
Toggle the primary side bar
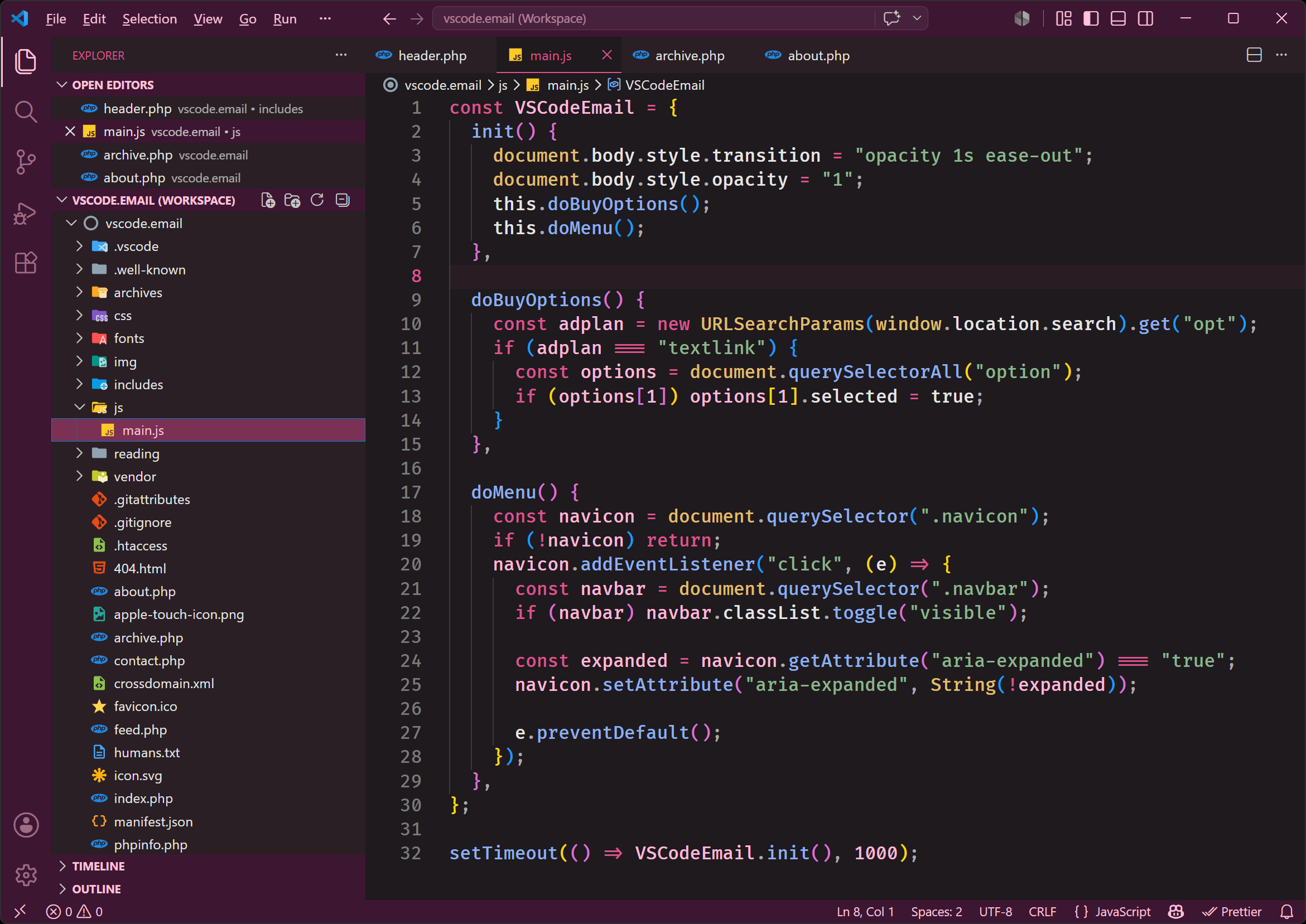[x=1091, y=19]
